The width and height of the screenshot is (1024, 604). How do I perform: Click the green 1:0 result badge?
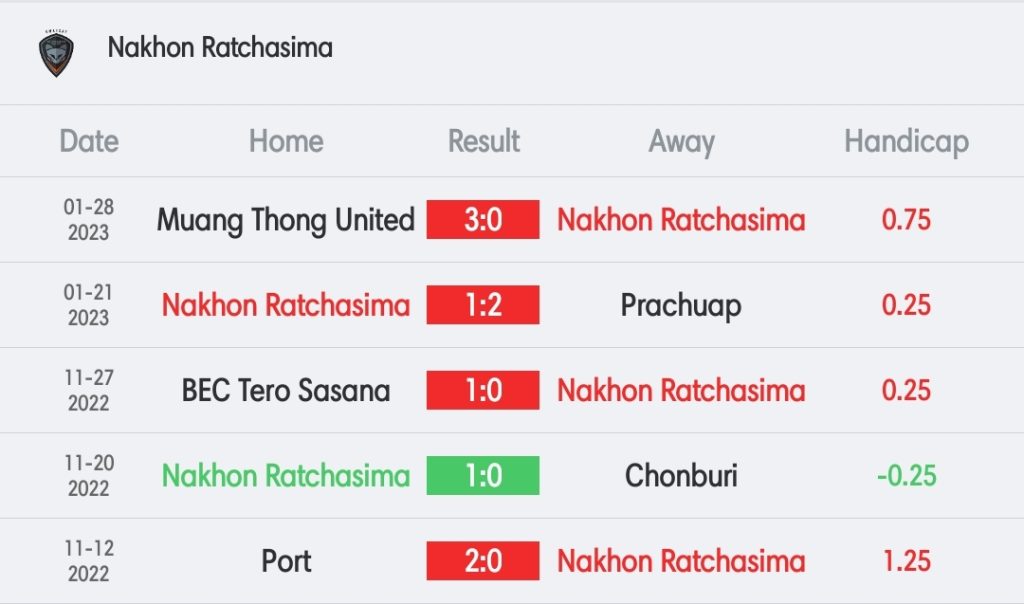pyautogui.click(x=483, y=475)
